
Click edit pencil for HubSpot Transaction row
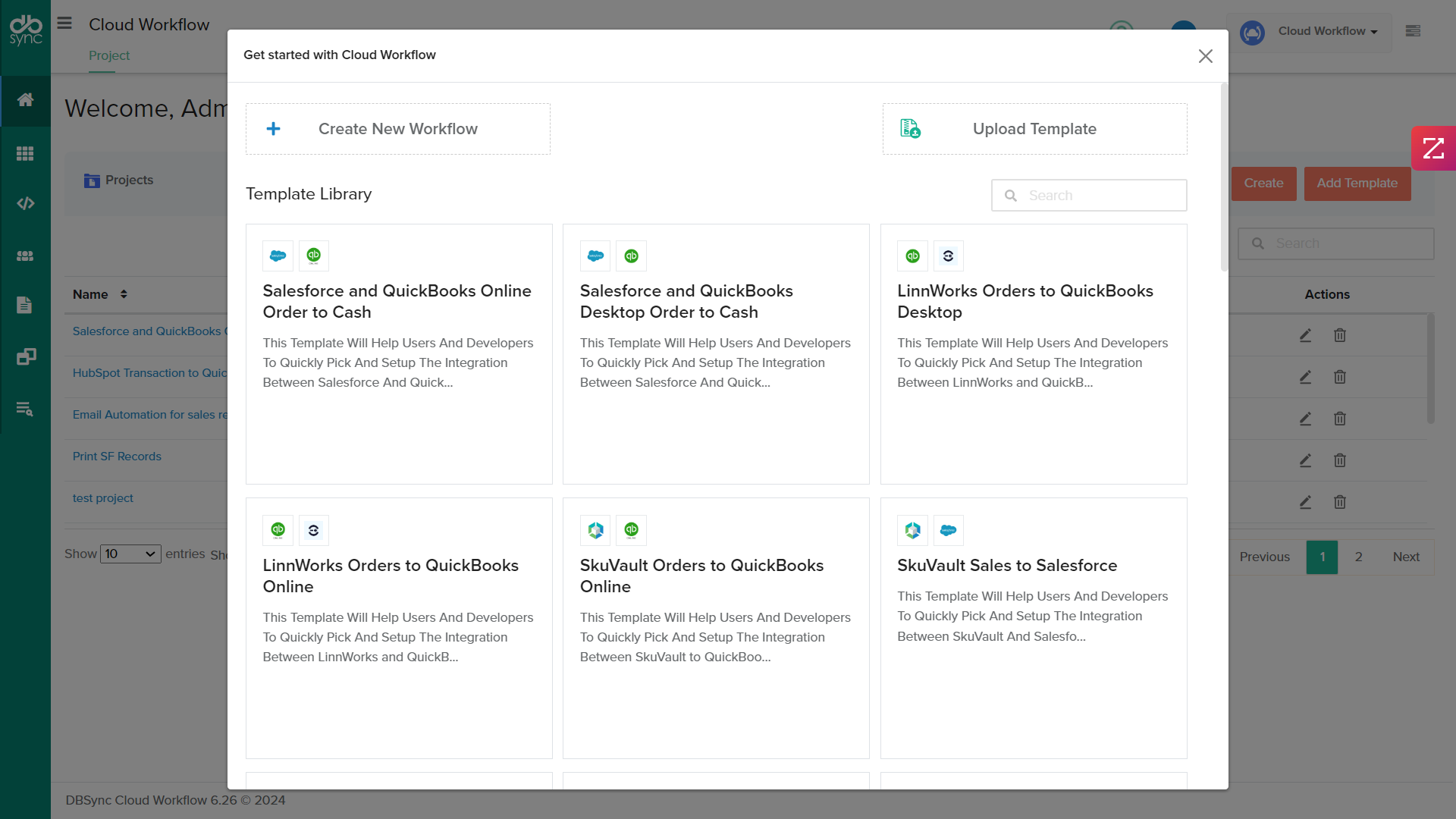click(x=1305, y=377)
